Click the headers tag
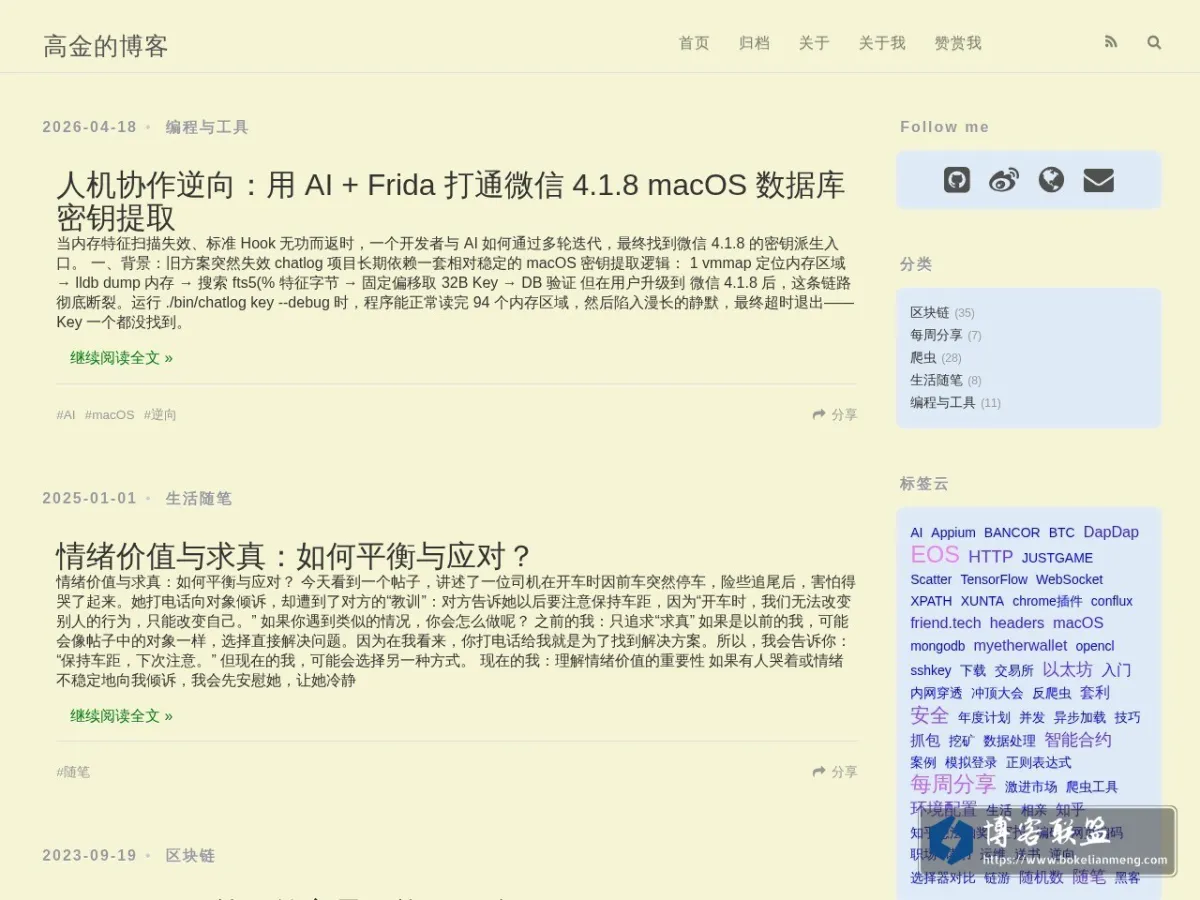This screenshot has width=1200, height=900. 1017,623
